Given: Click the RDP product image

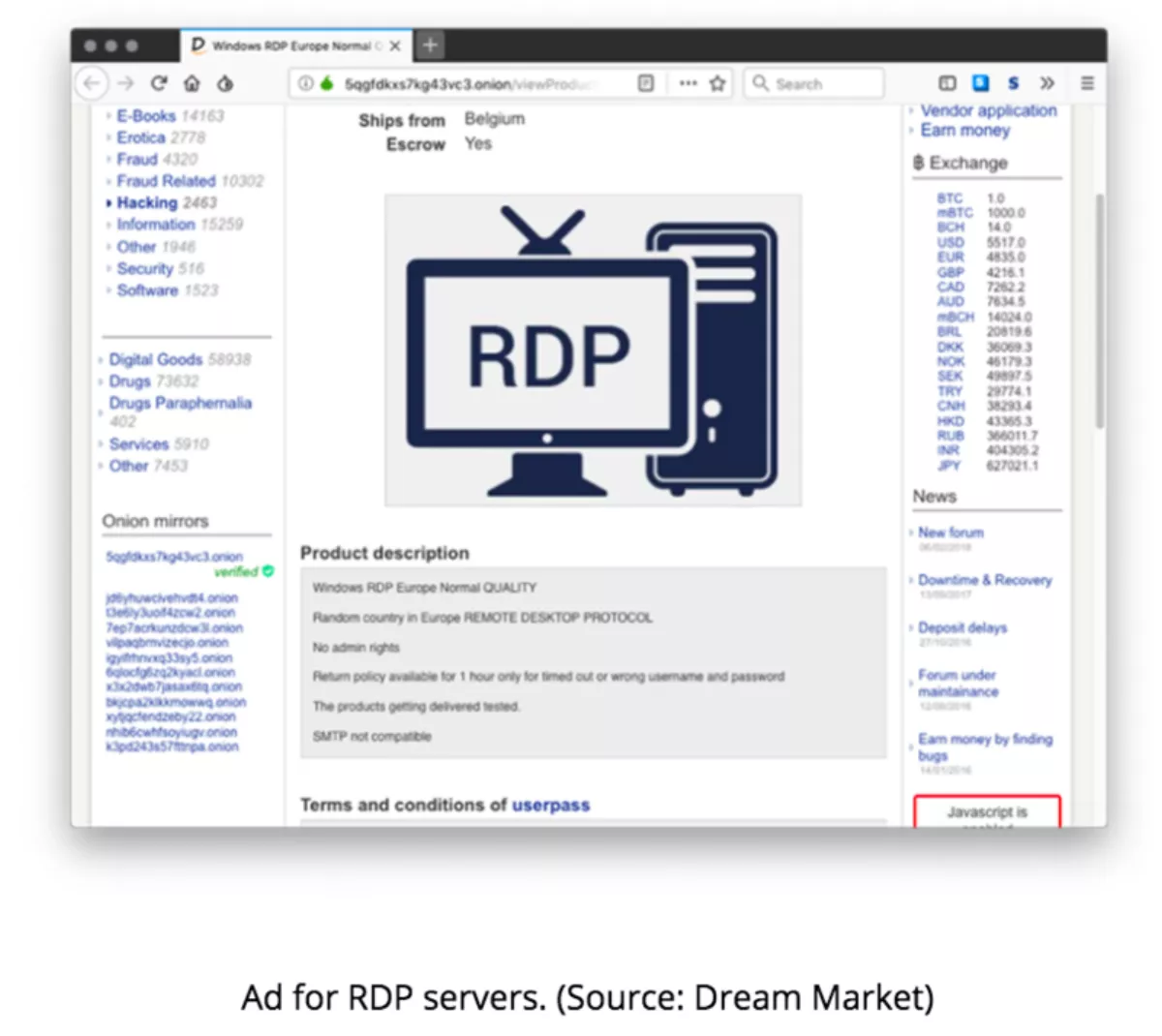Looking at the screenshot, I should pos(593,350).
